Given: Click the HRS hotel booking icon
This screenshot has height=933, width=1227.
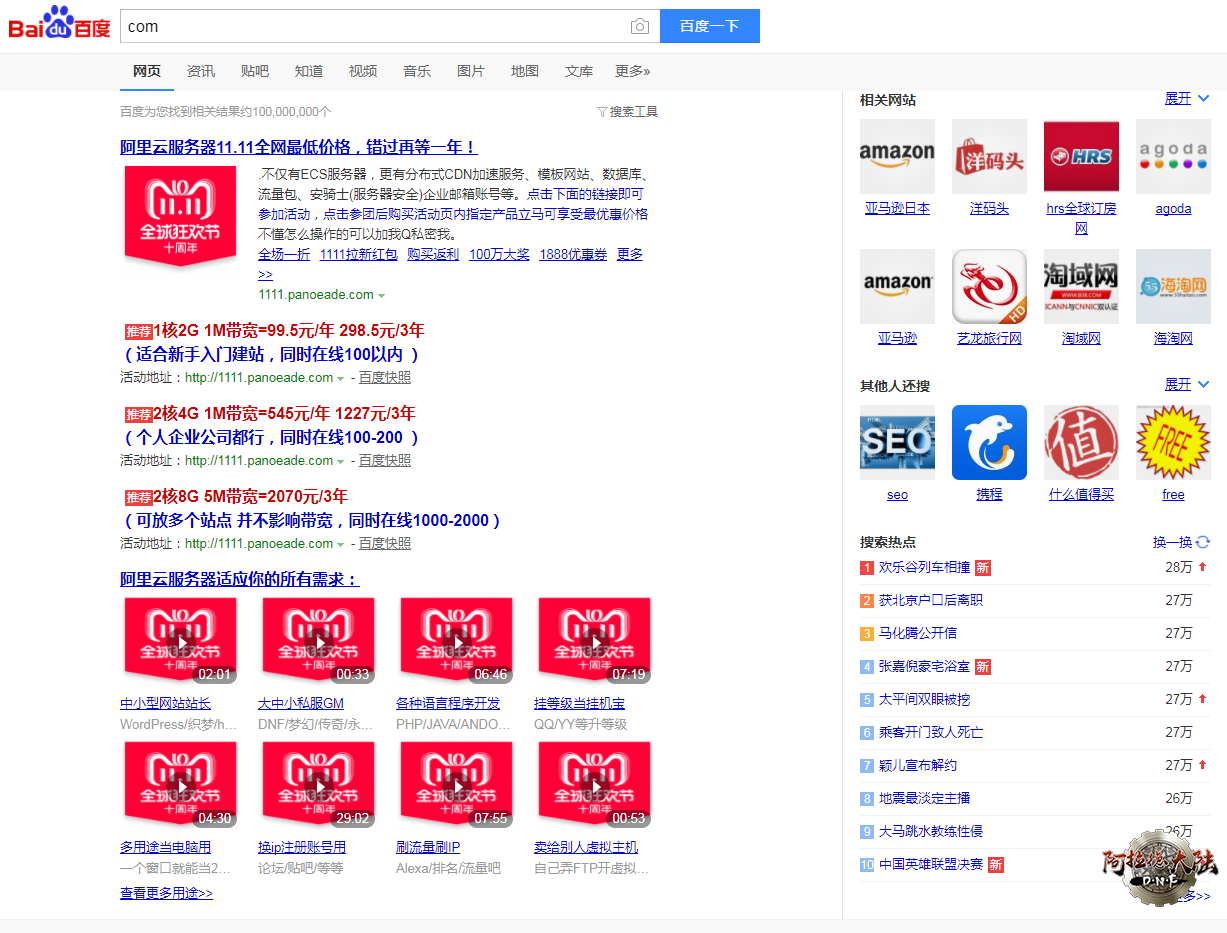Looking at the screenshot, I should [x=1081, y=156].
